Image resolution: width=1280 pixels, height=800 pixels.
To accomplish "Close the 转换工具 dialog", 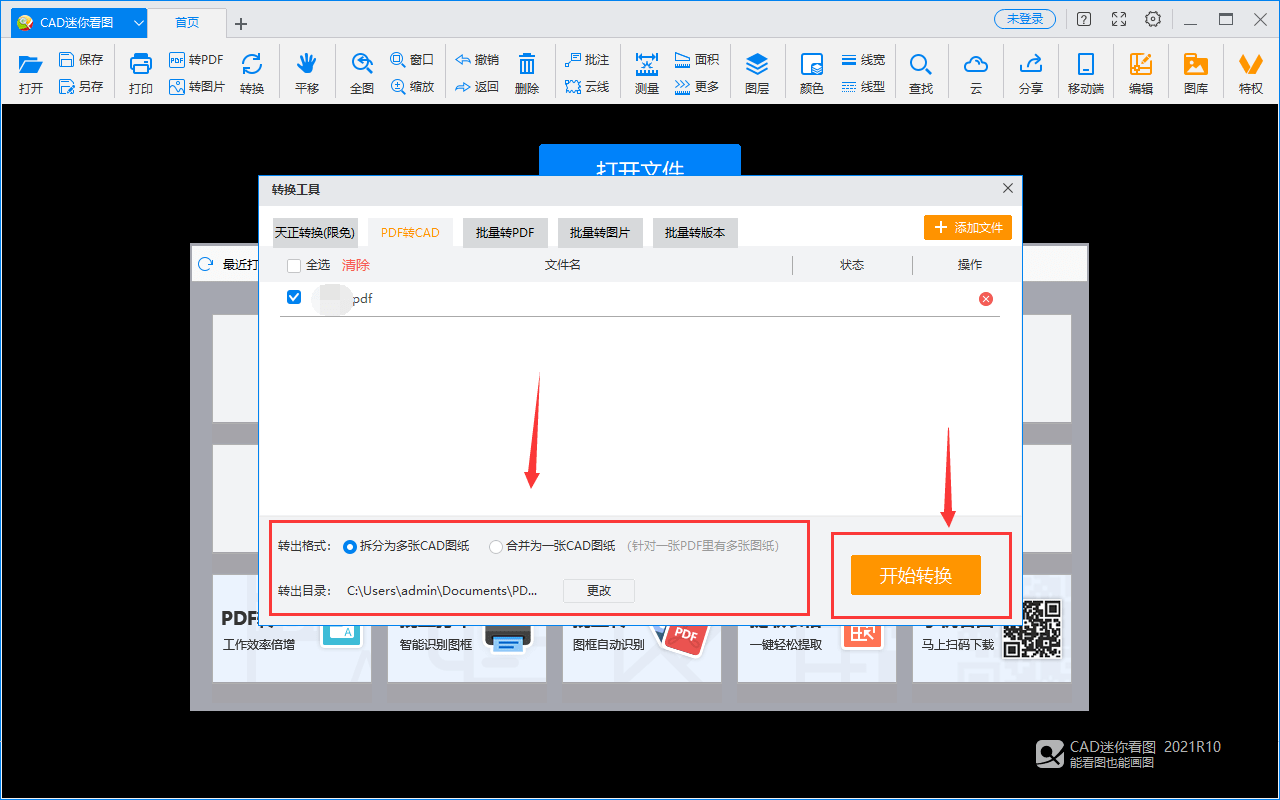I will pyautogui.click(x=1008, y=188).
